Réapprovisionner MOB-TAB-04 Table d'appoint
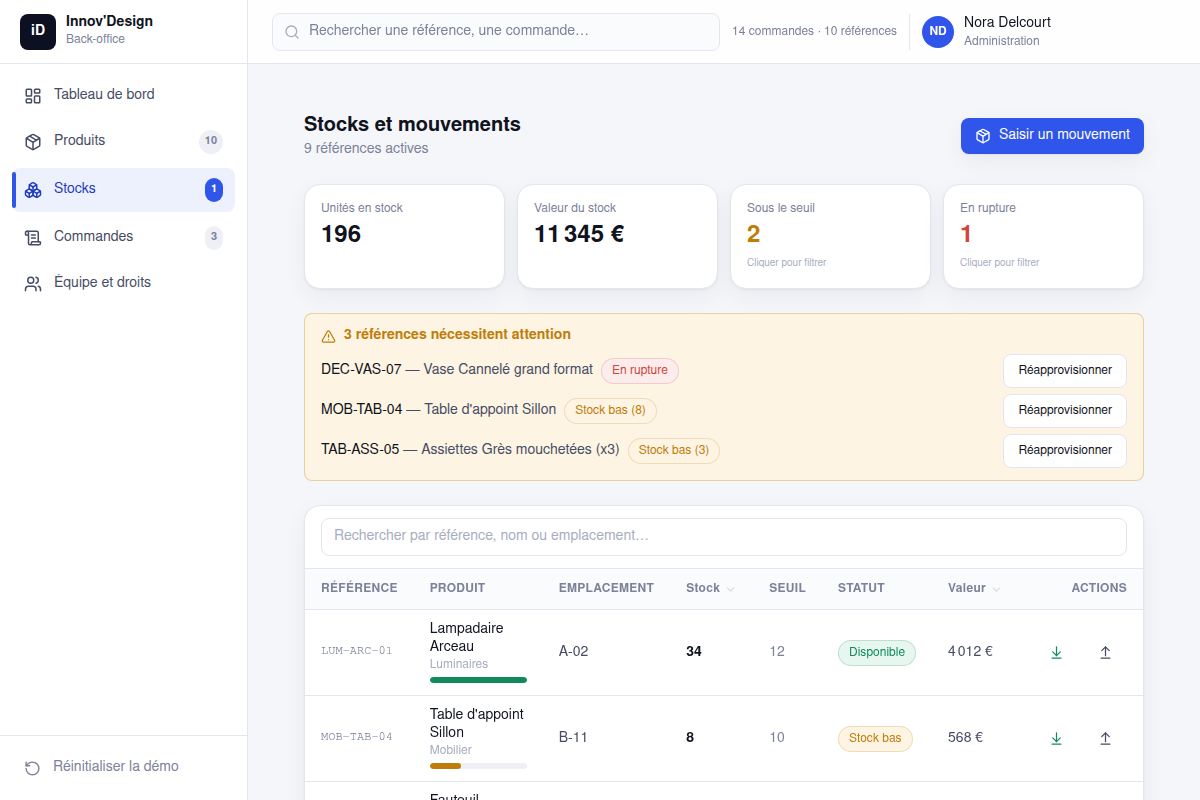1200x800 pixels. point(1065,410)
